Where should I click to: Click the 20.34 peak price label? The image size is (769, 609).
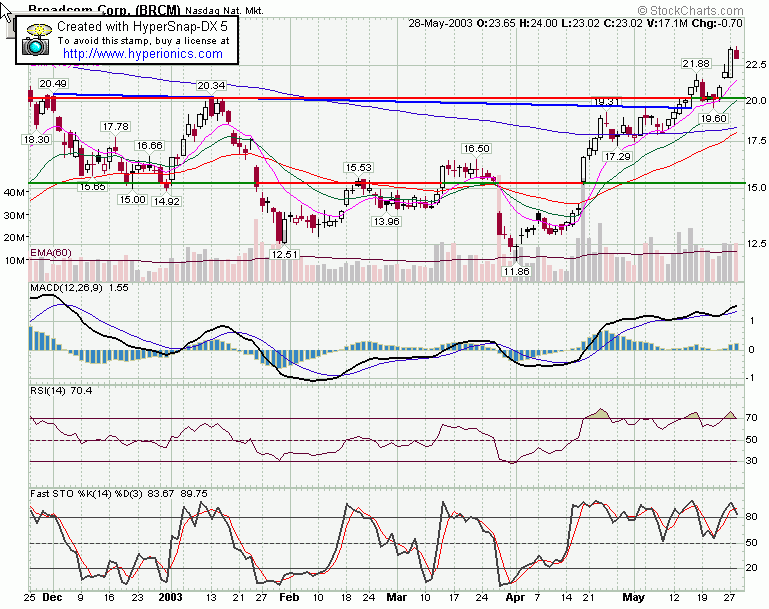pyautogui.click(x=211, y=86)
